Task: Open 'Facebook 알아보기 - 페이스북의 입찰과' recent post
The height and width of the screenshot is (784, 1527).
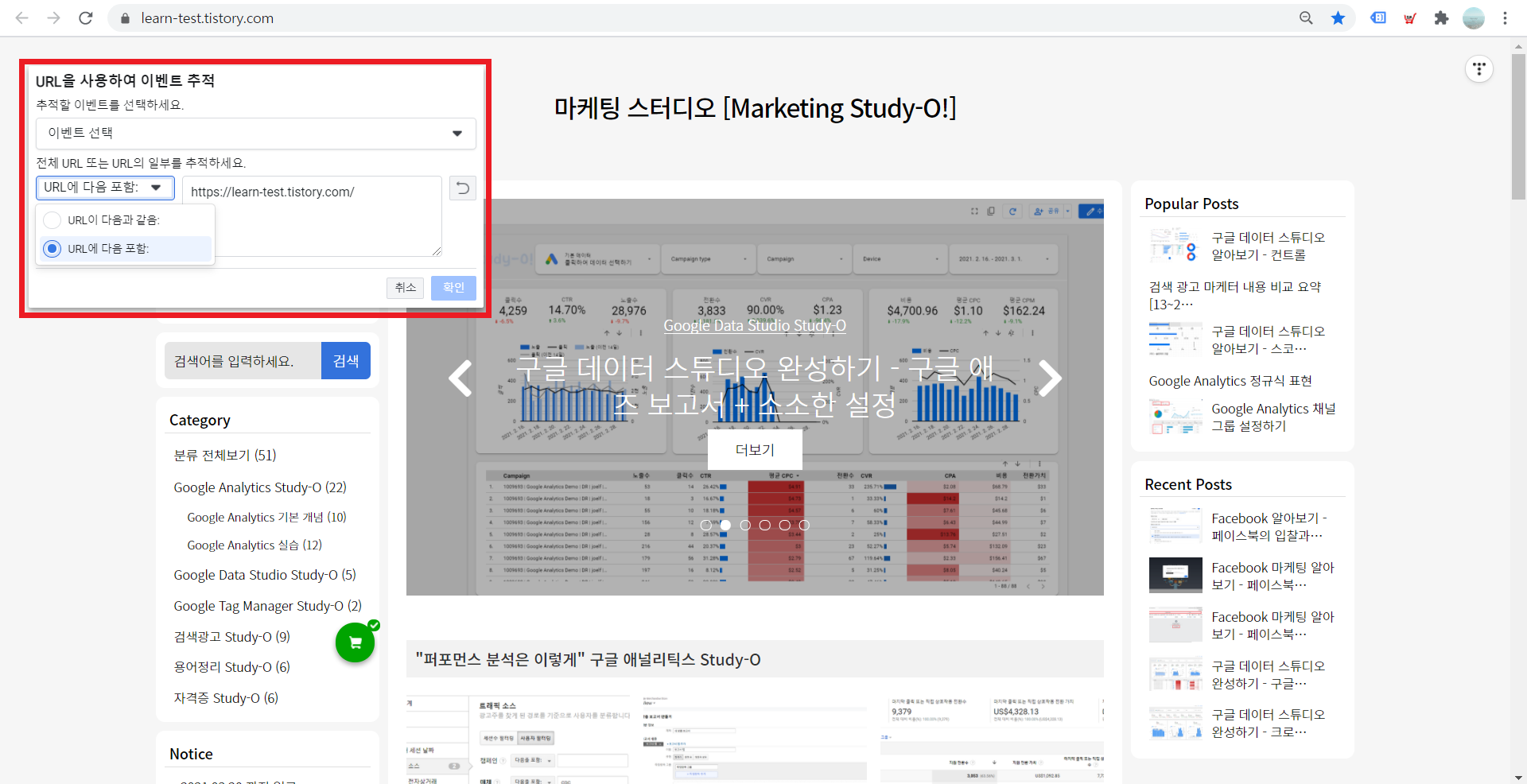Action: tap(1269, 527)
